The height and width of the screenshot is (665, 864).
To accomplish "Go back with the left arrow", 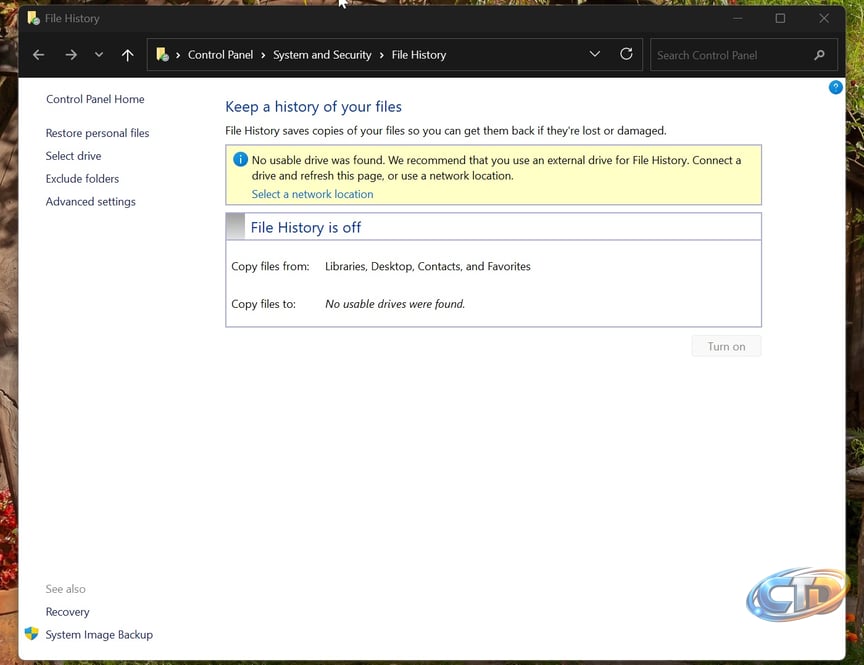I will 38,55.
